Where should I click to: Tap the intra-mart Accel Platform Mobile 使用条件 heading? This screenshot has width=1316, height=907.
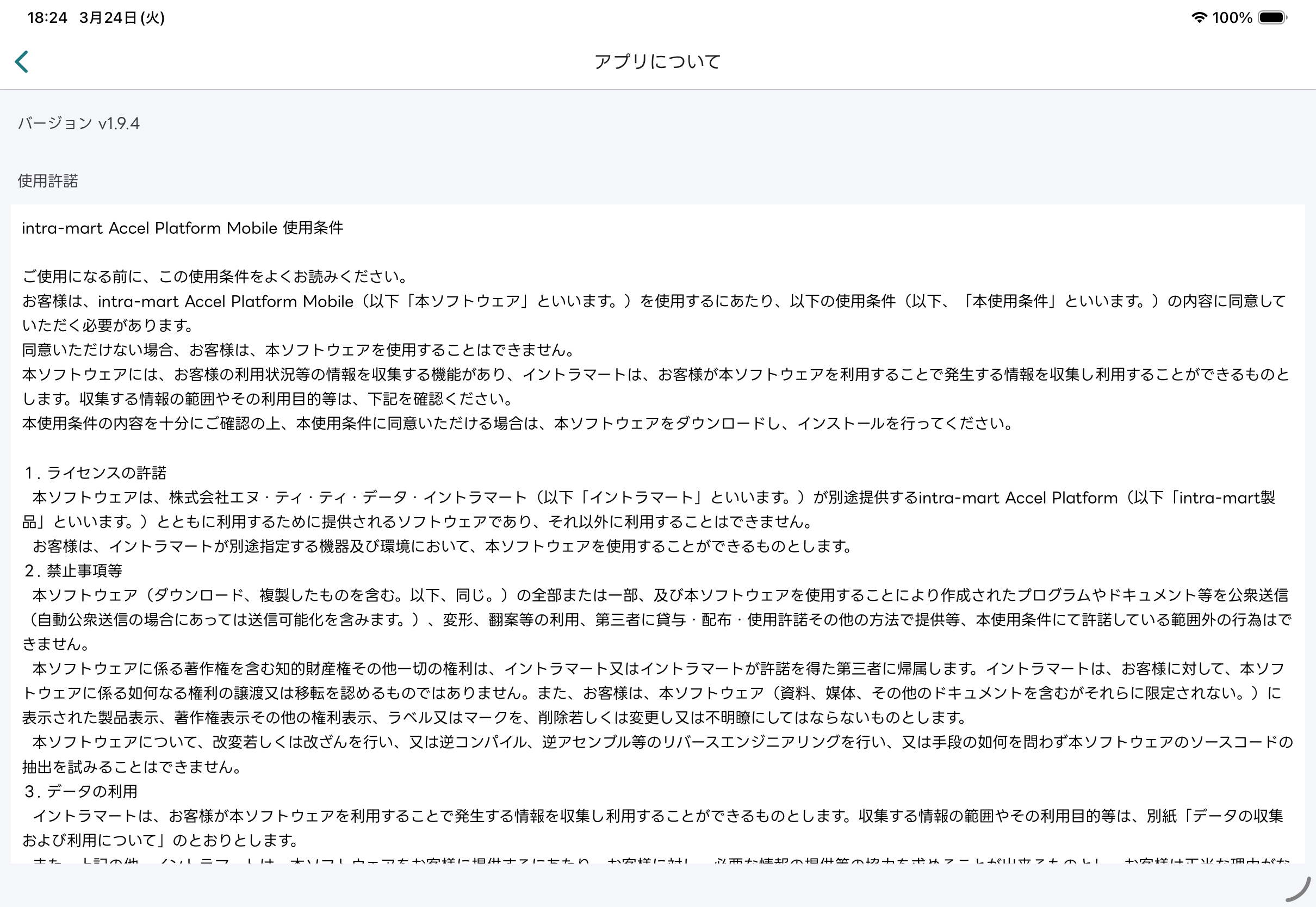(182, 228)
